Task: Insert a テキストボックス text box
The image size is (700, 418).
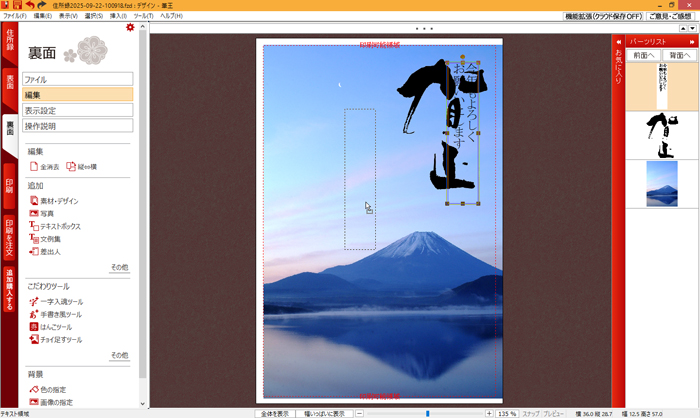Action: tap(34, 226)
